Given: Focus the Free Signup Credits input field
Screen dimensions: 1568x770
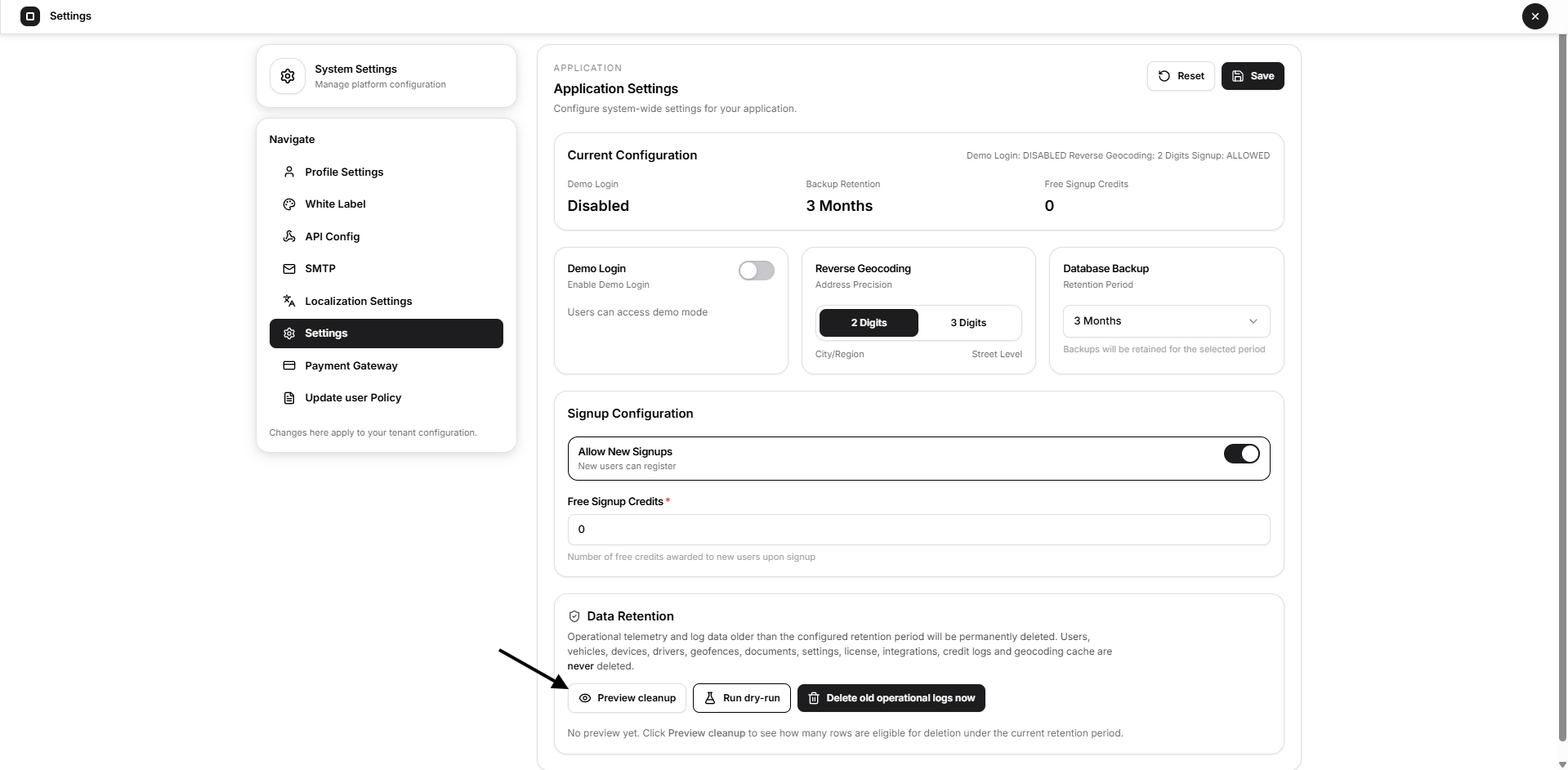Looking at the screenshot, I should click(x=918, y=530).
